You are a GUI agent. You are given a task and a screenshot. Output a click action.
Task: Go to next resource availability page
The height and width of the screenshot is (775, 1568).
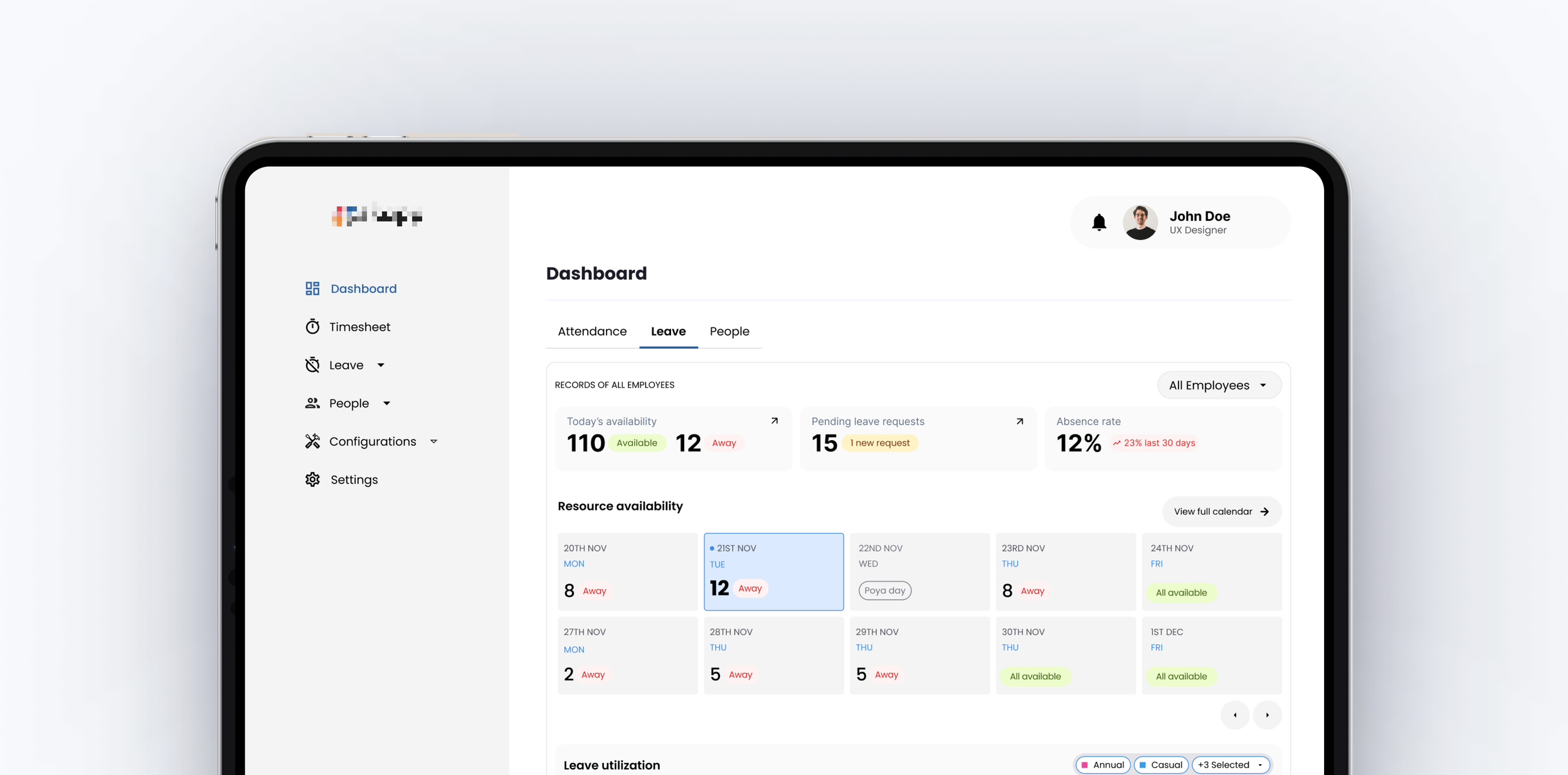(1267, 715)
